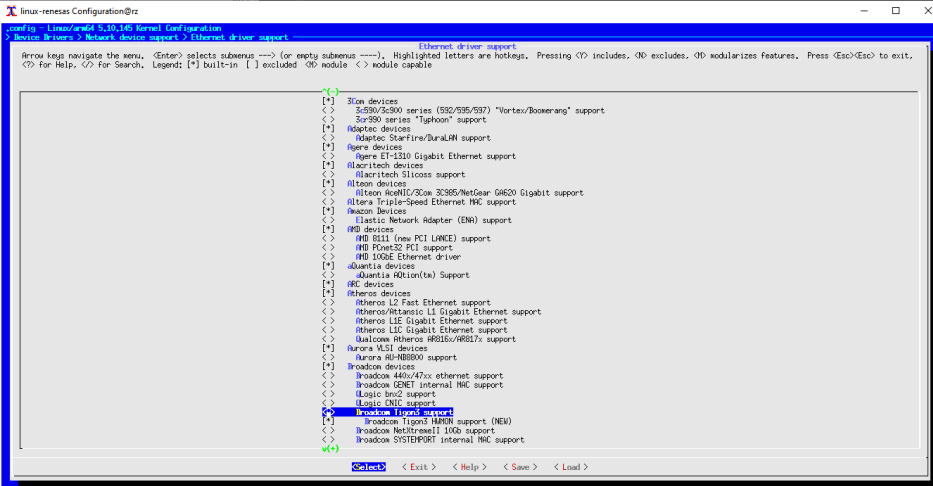Select Elastic Network Adapter (ENA) support
This screenshot has width=933, height=486.
433,220
